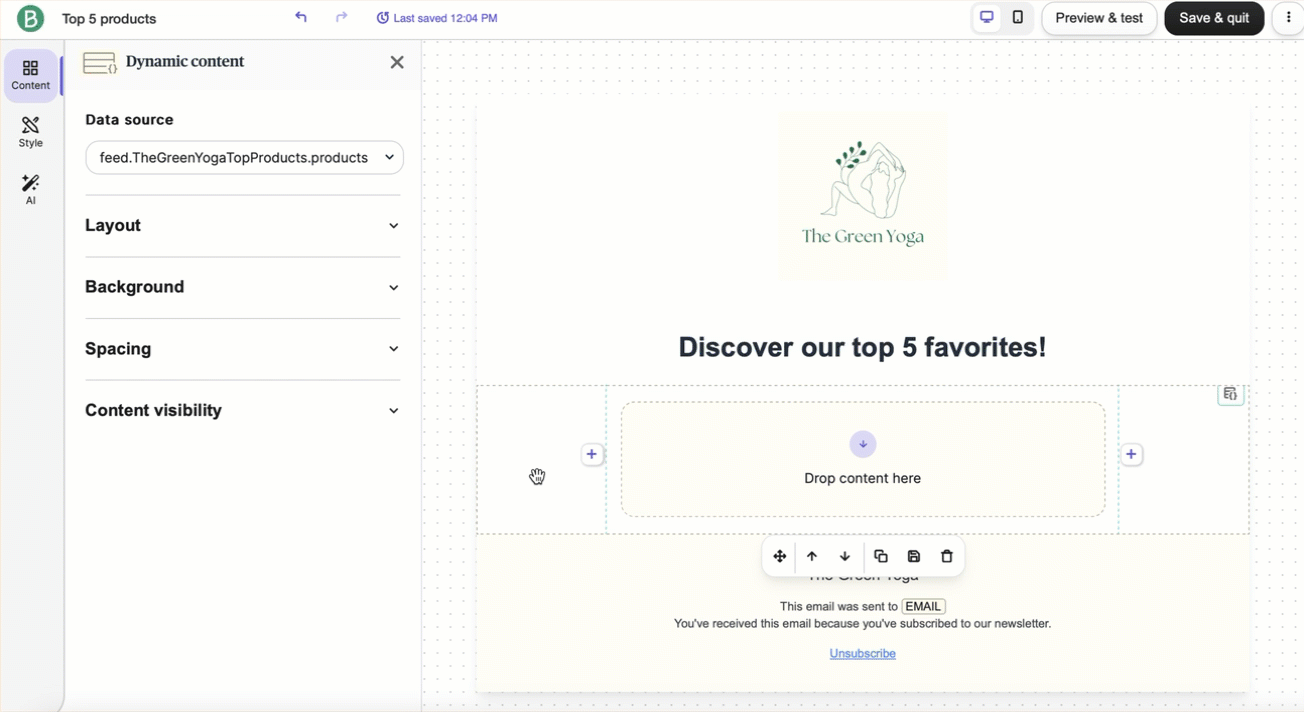This screenshot has height=712, width=1304.
Task: Switch to desktop preview mode
Action: [987, 17]
